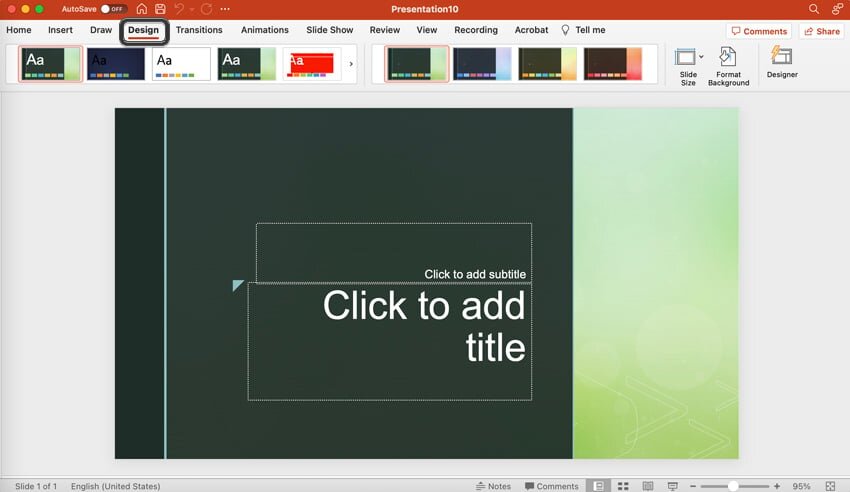The height and width of the screenshot is (492, 850).
Task: Start Slide Show from status bar icon
Action: point(672,486)
